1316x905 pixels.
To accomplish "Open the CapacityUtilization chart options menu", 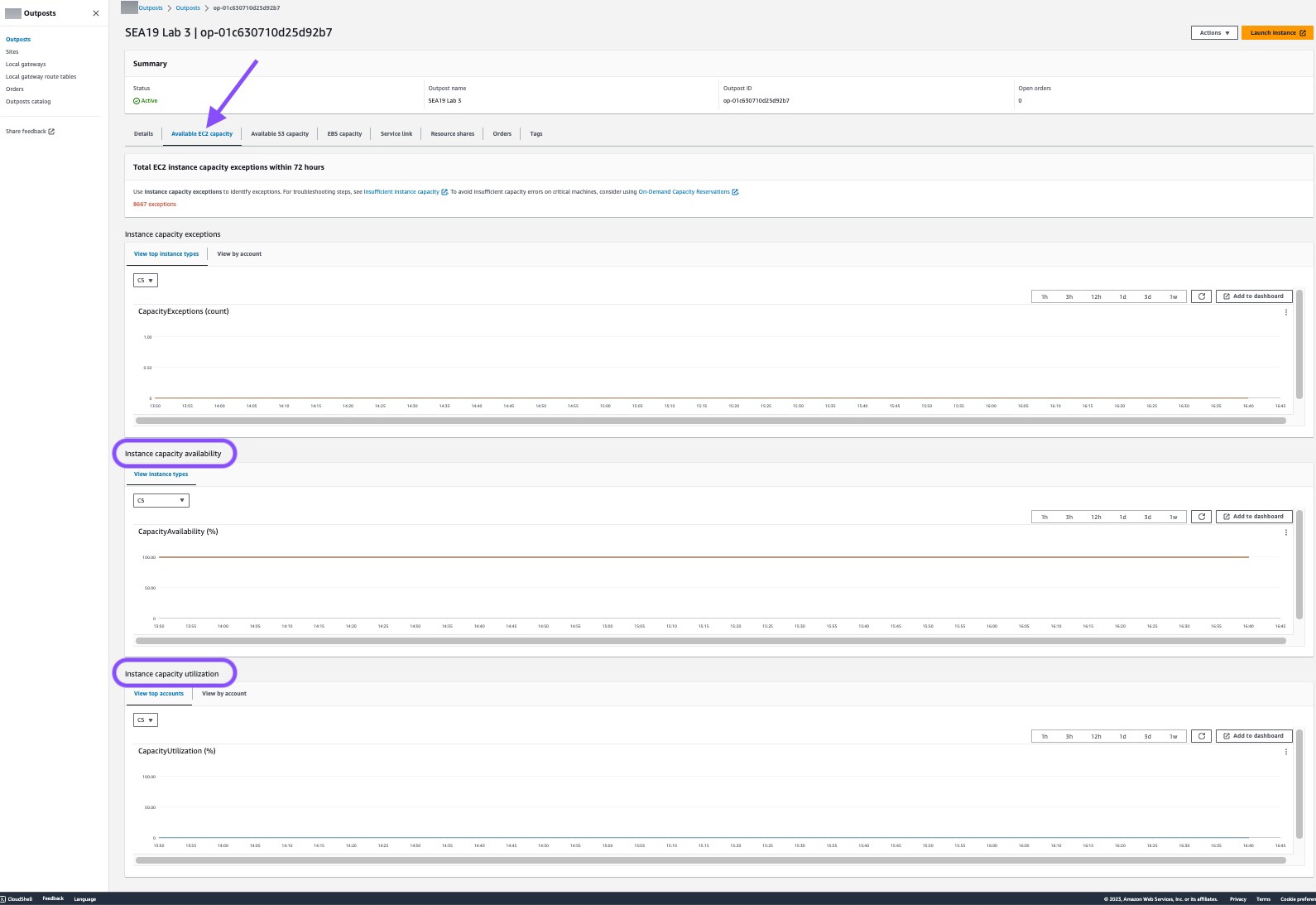I will (x=1285, y=752).
